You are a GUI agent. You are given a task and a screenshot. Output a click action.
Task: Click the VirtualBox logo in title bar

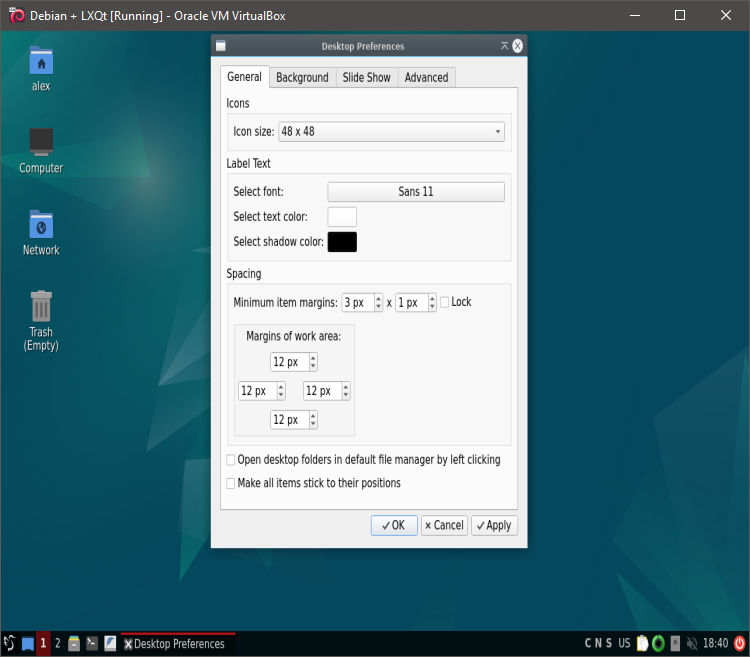click(17, 15)
